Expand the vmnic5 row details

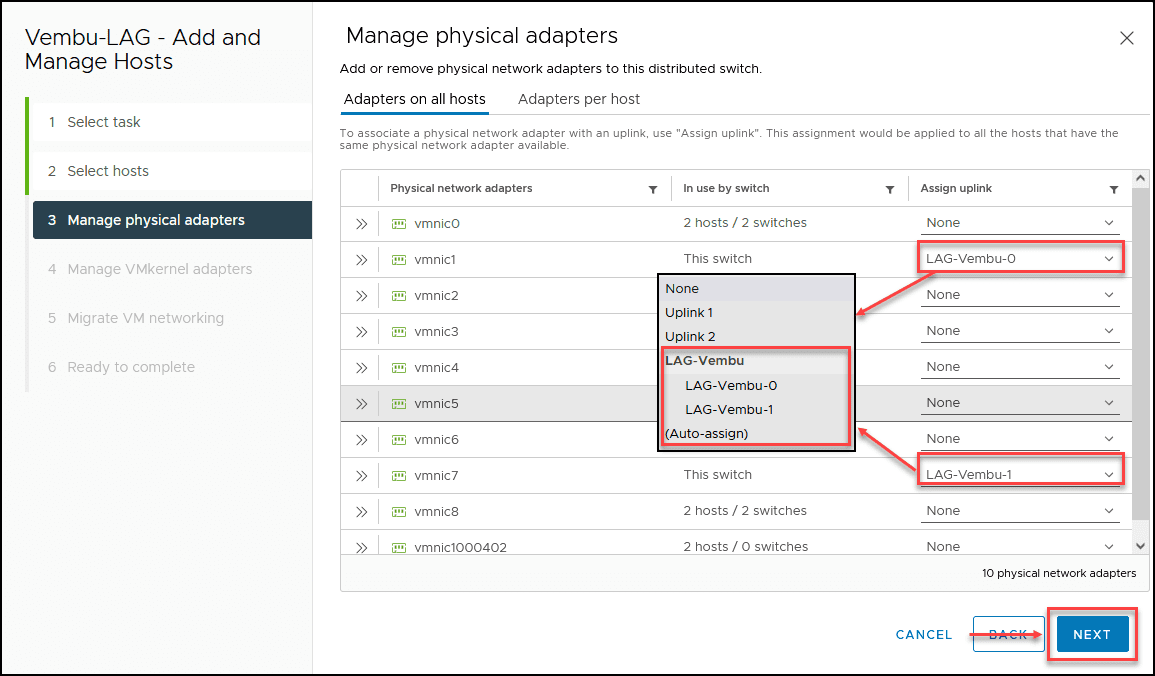pyautogui.click(x=361, y=404)
